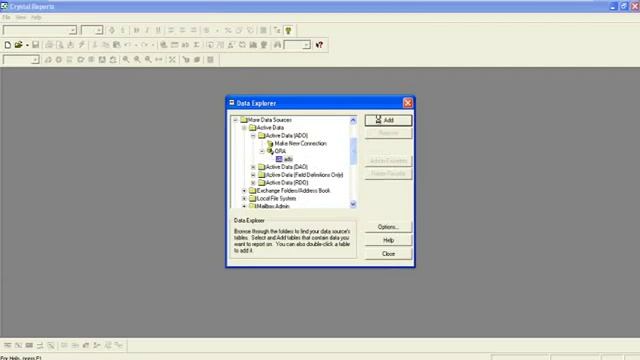Image resolution: width=640 pixels, height=360 pixels.
Task: Click the Undo arrow icon
Action: click(x=128, y=45)
